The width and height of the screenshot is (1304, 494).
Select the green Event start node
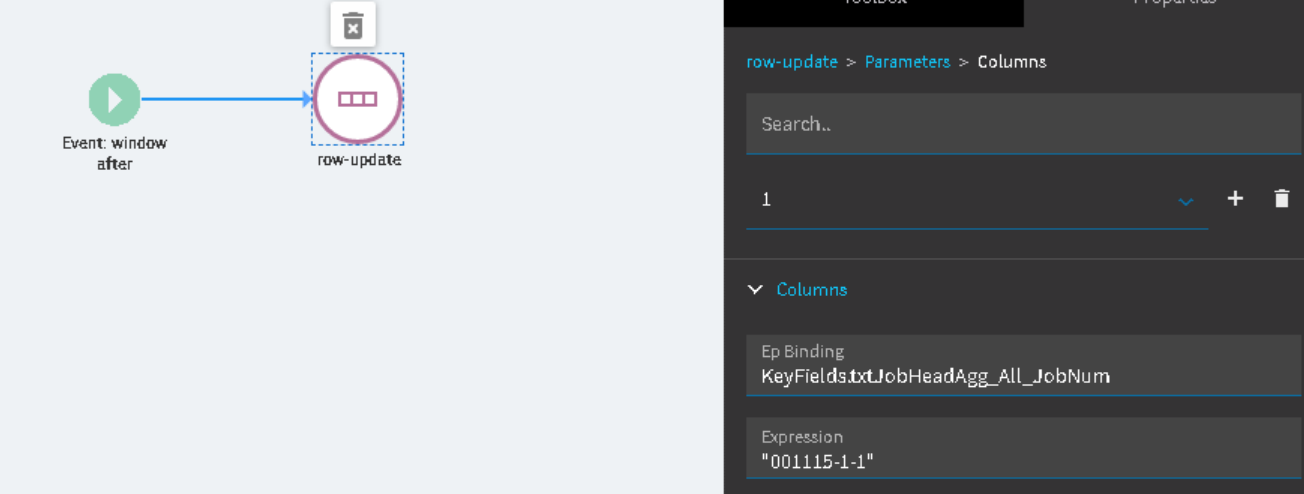tap(114, 99)
